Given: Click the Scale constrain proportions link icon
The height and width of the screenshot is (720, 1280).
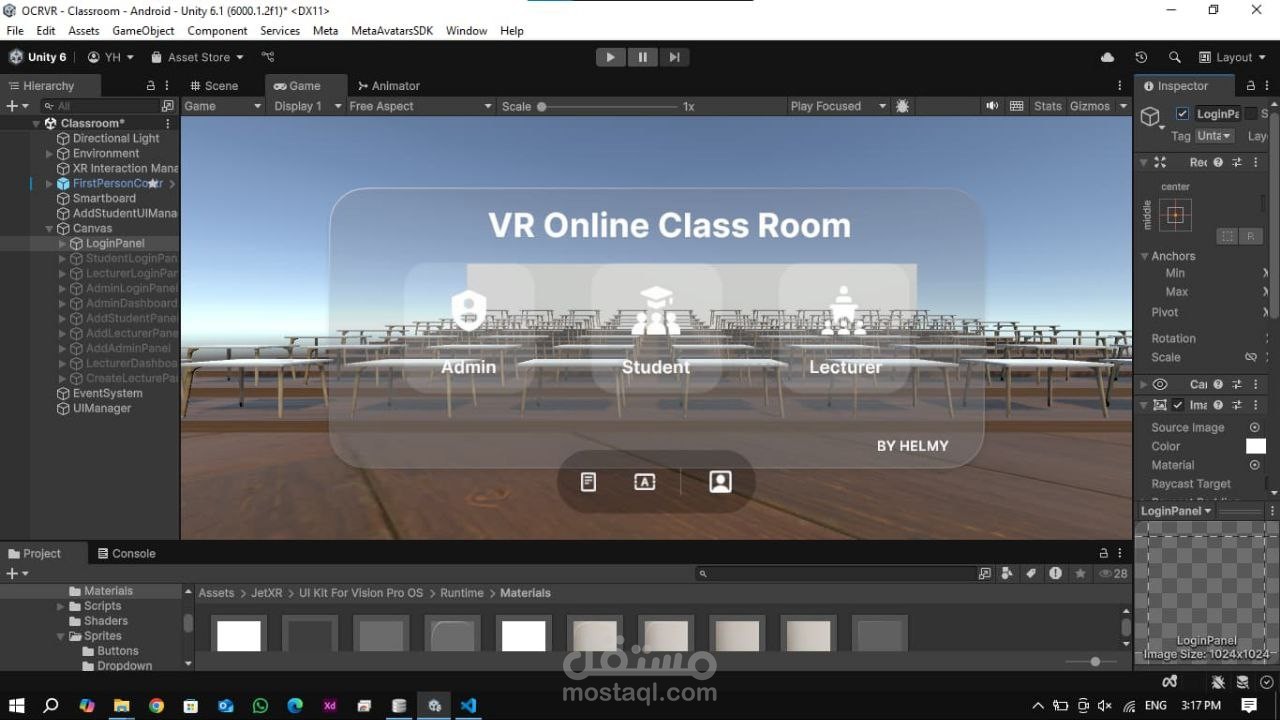Looking at the screenshot, I should click(1251, 357).
